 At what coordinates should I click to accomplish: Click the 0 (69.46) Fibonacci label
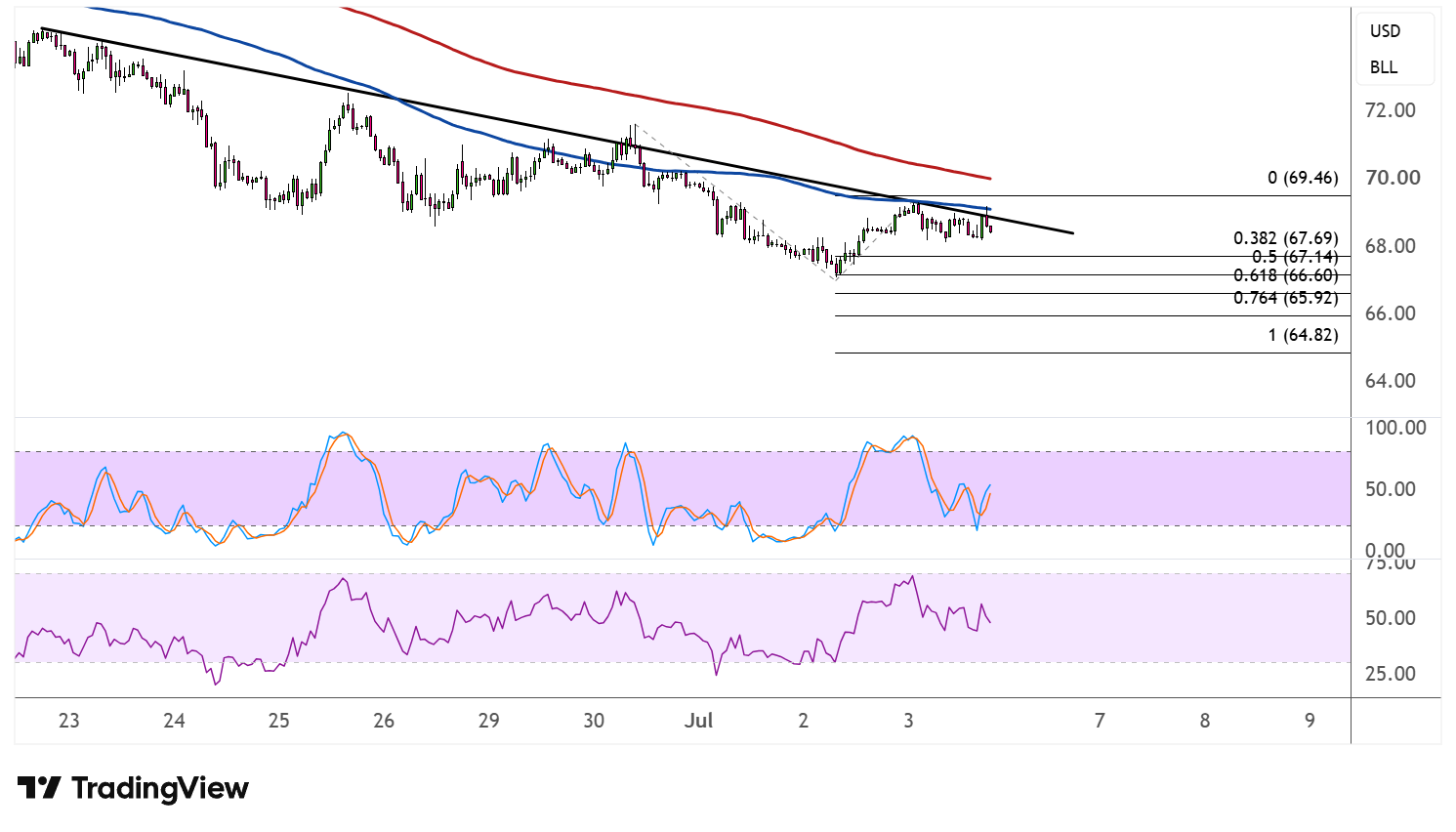coord(1303,178)
